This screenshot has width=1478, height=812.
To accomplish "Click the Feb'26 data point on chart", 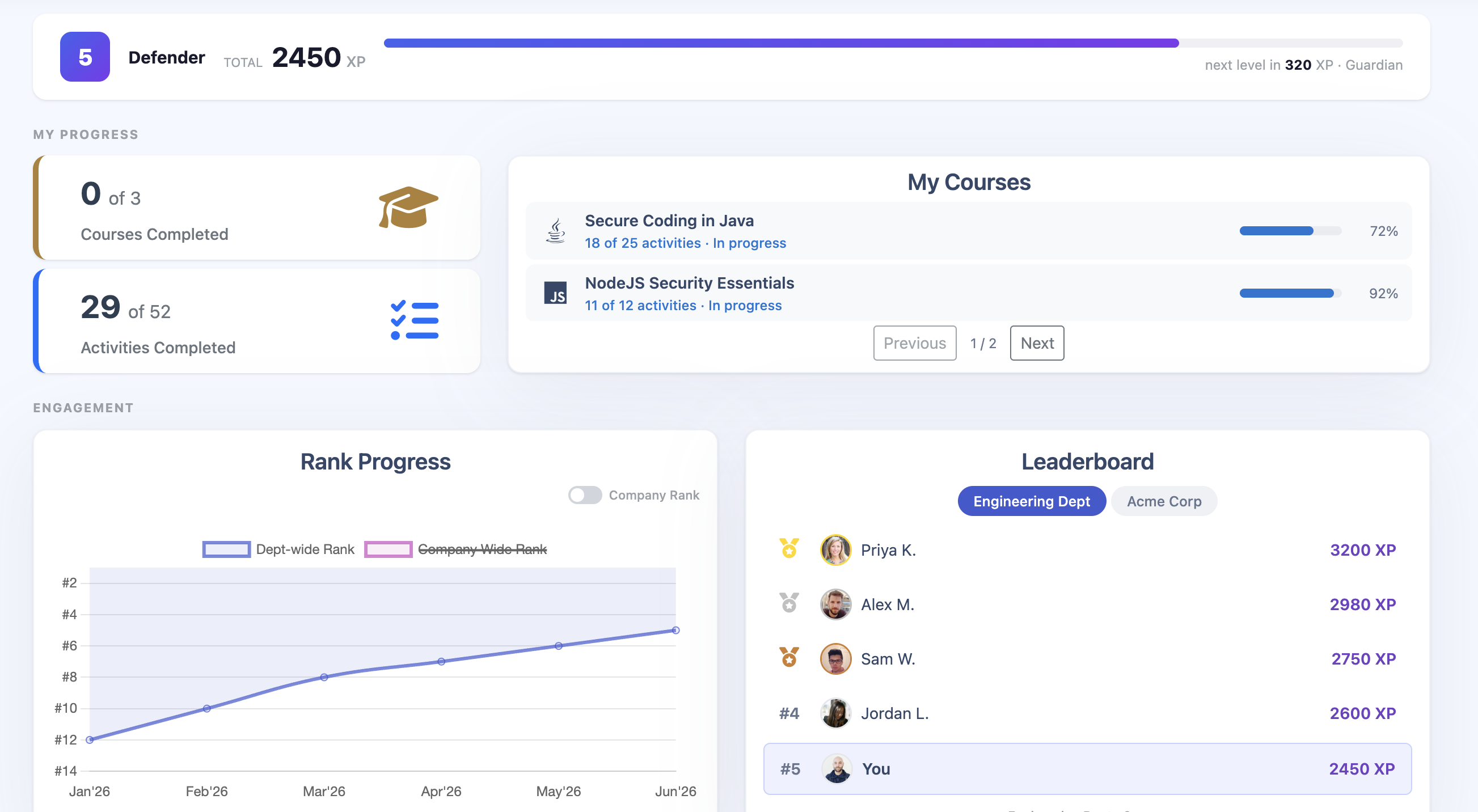I will (206, 708).
